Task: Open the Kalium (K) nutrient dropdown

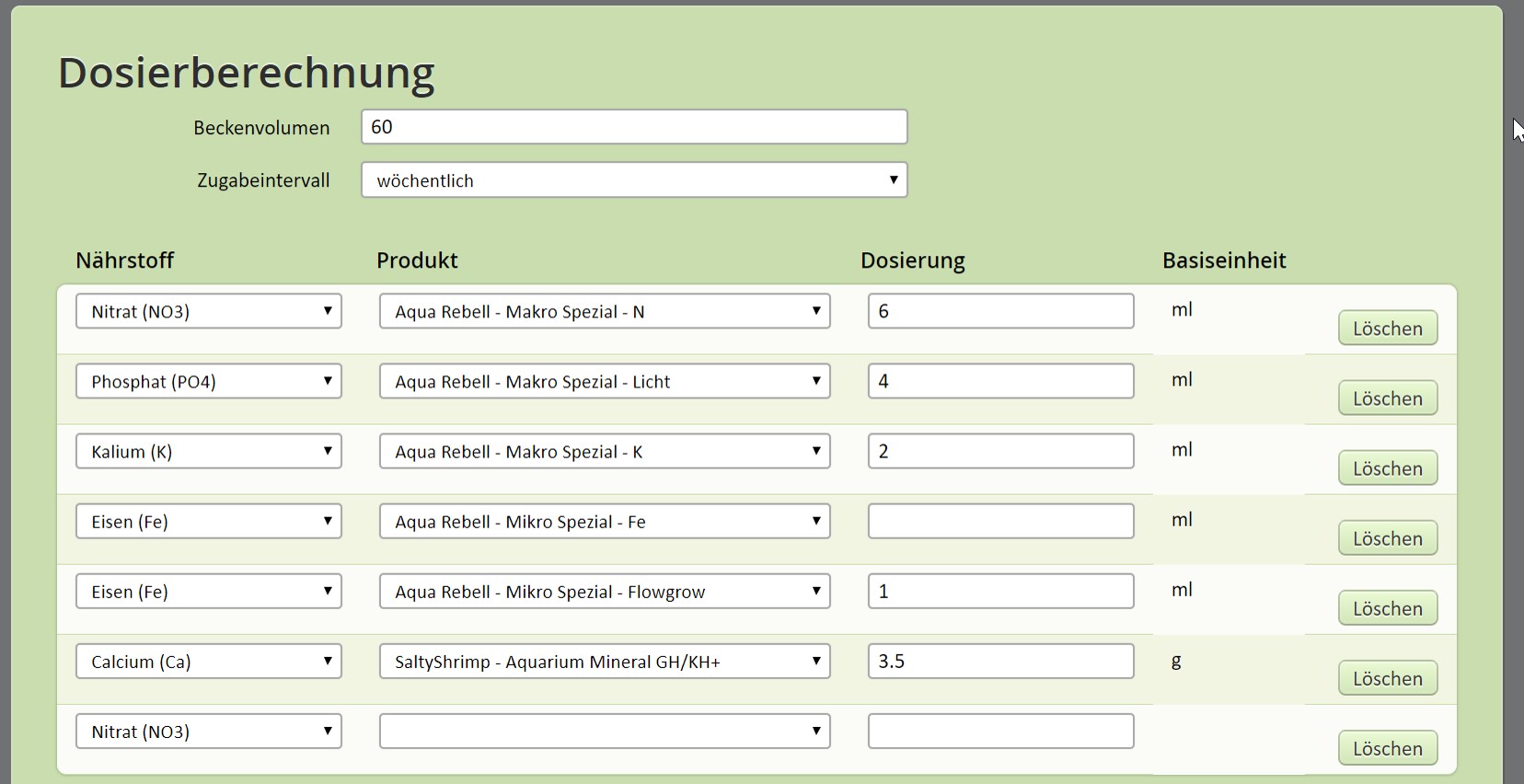Action: (209, 451)
